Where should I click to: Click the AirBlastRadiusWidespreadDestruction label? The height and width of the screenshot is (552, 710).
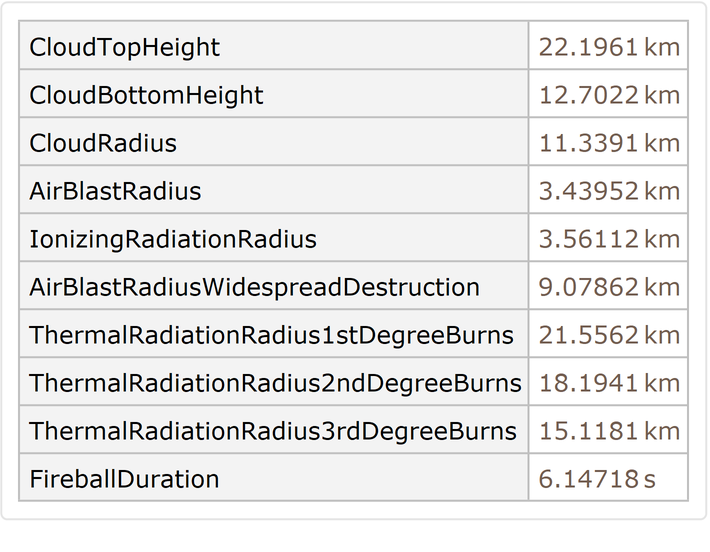(255, 287)
